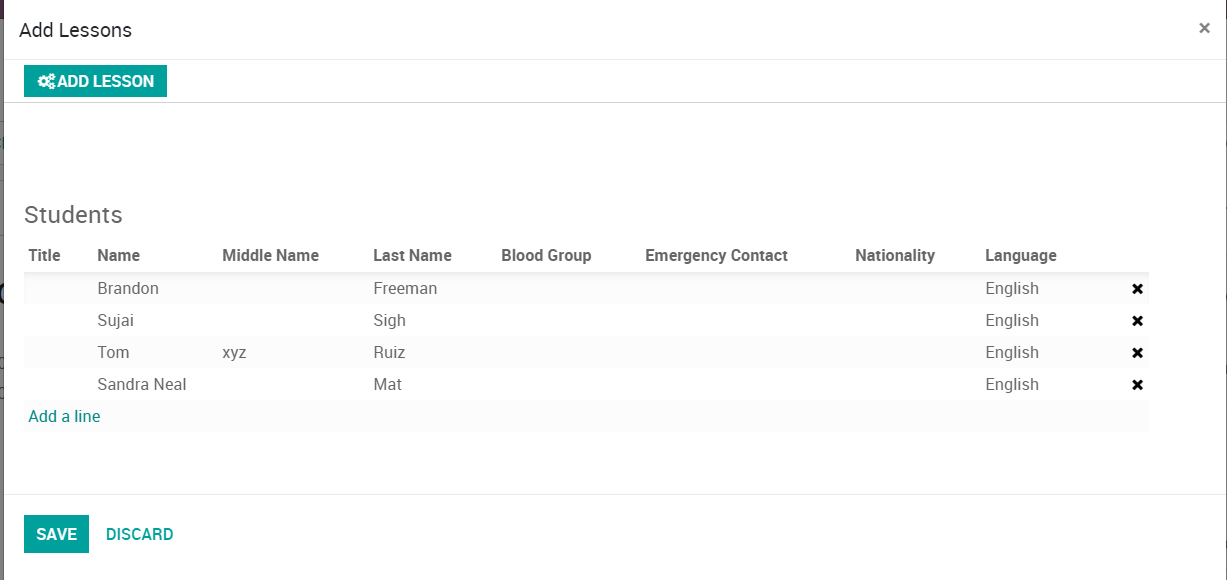Sort by Last Name column header
Image resolution: width=1227 pixels, height=580 pixels.
click(412, 255)
